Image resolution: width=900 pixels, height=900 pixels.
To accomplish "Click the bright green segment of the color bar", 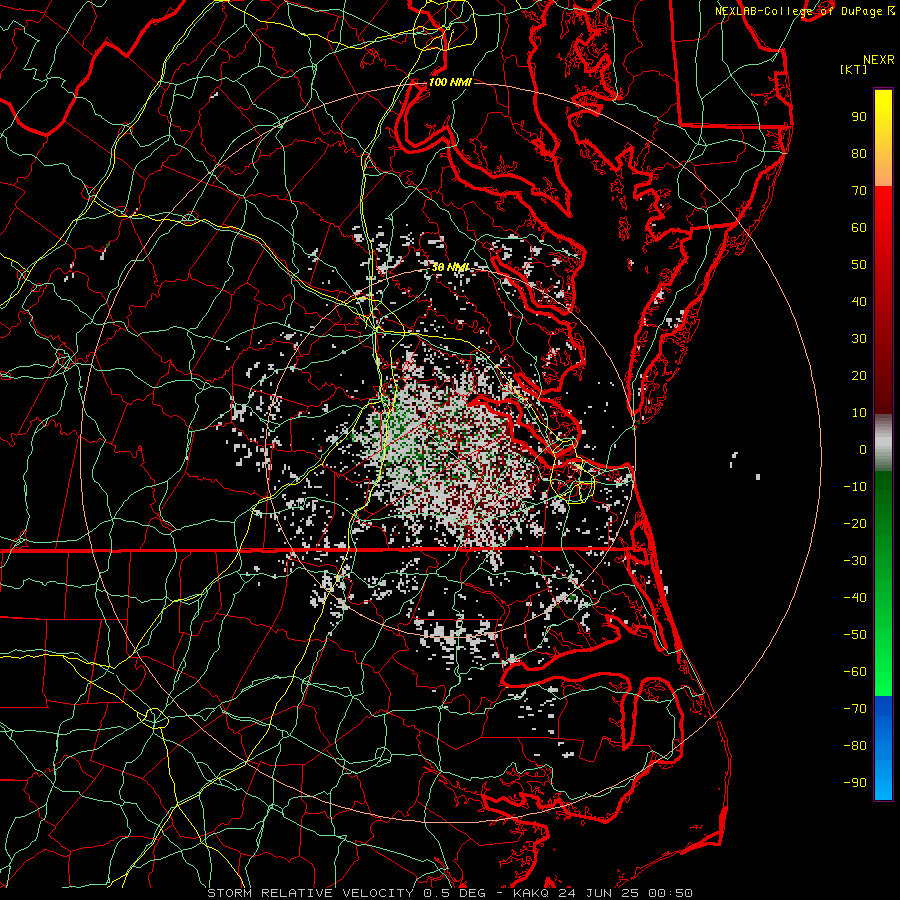I will (x=883, y=584).
